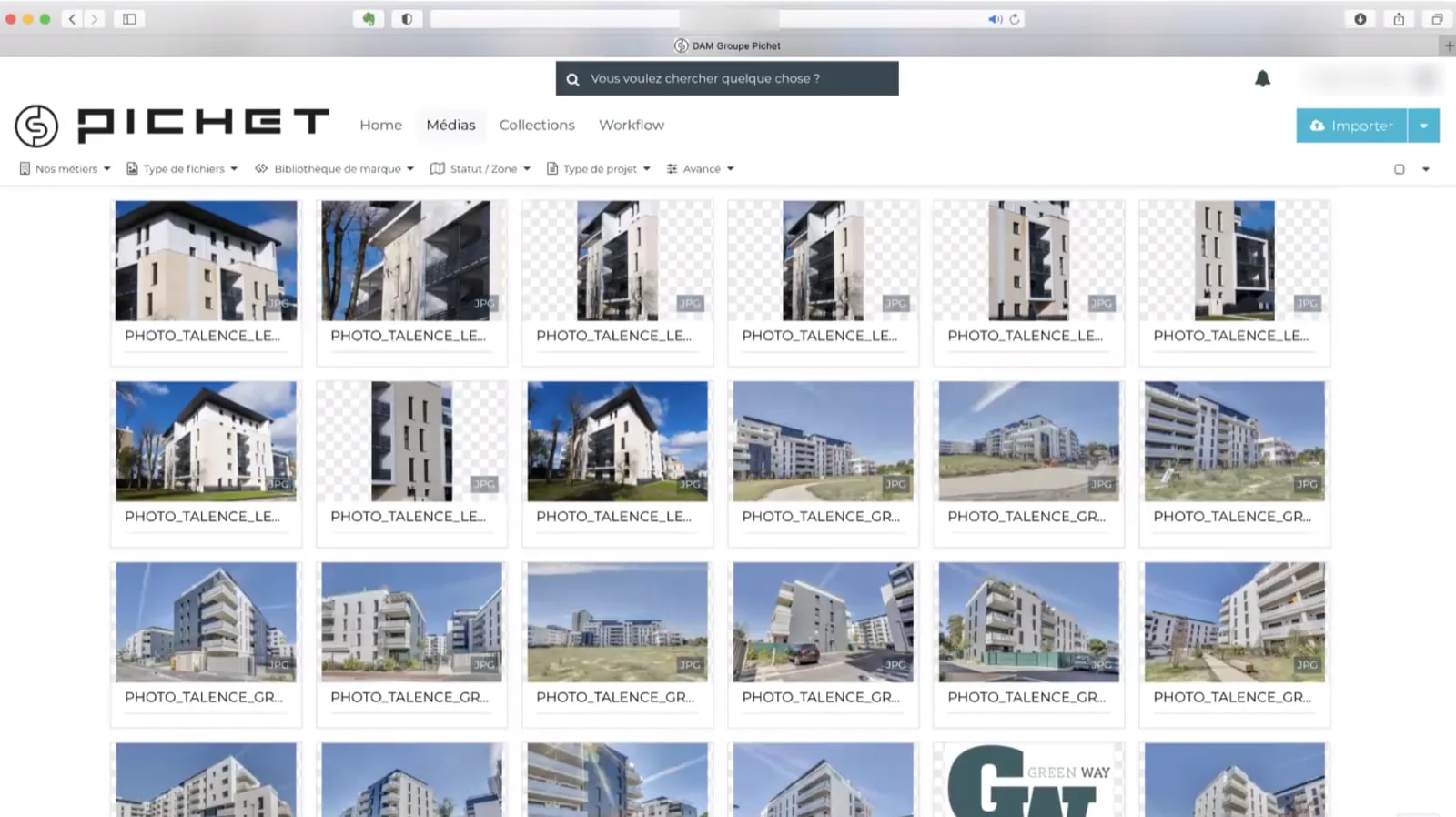
Task: Go to the Home tab
Action: click(380, 125)
